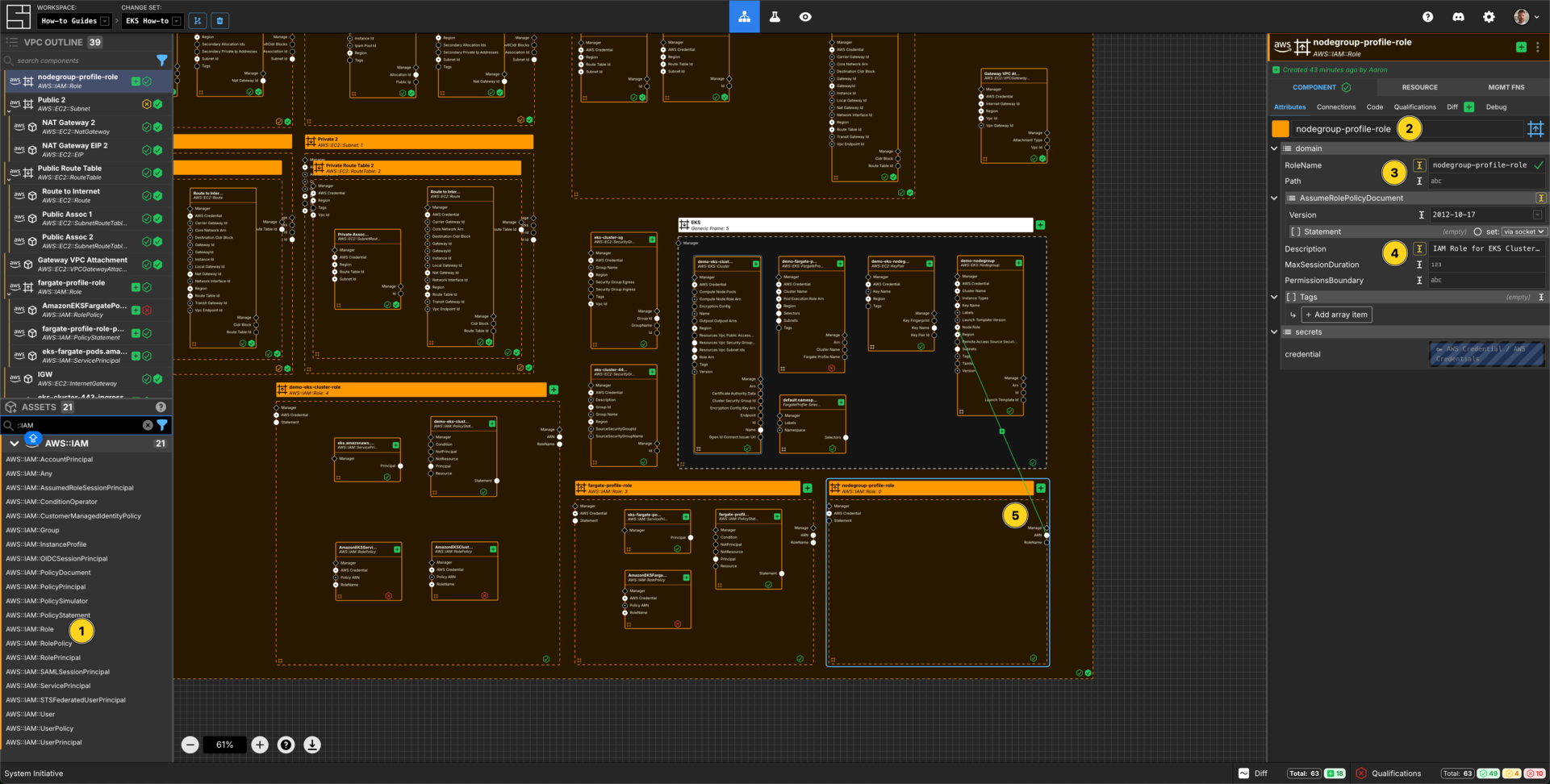
Task: Click the orange component color swatch
Action: point(1281,129)
